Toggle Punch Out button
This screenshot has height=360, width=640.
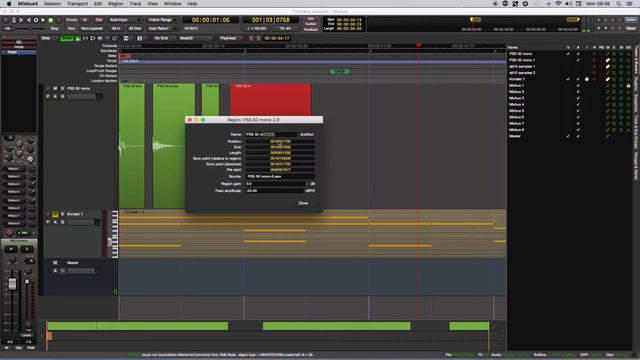coord(98,20)
